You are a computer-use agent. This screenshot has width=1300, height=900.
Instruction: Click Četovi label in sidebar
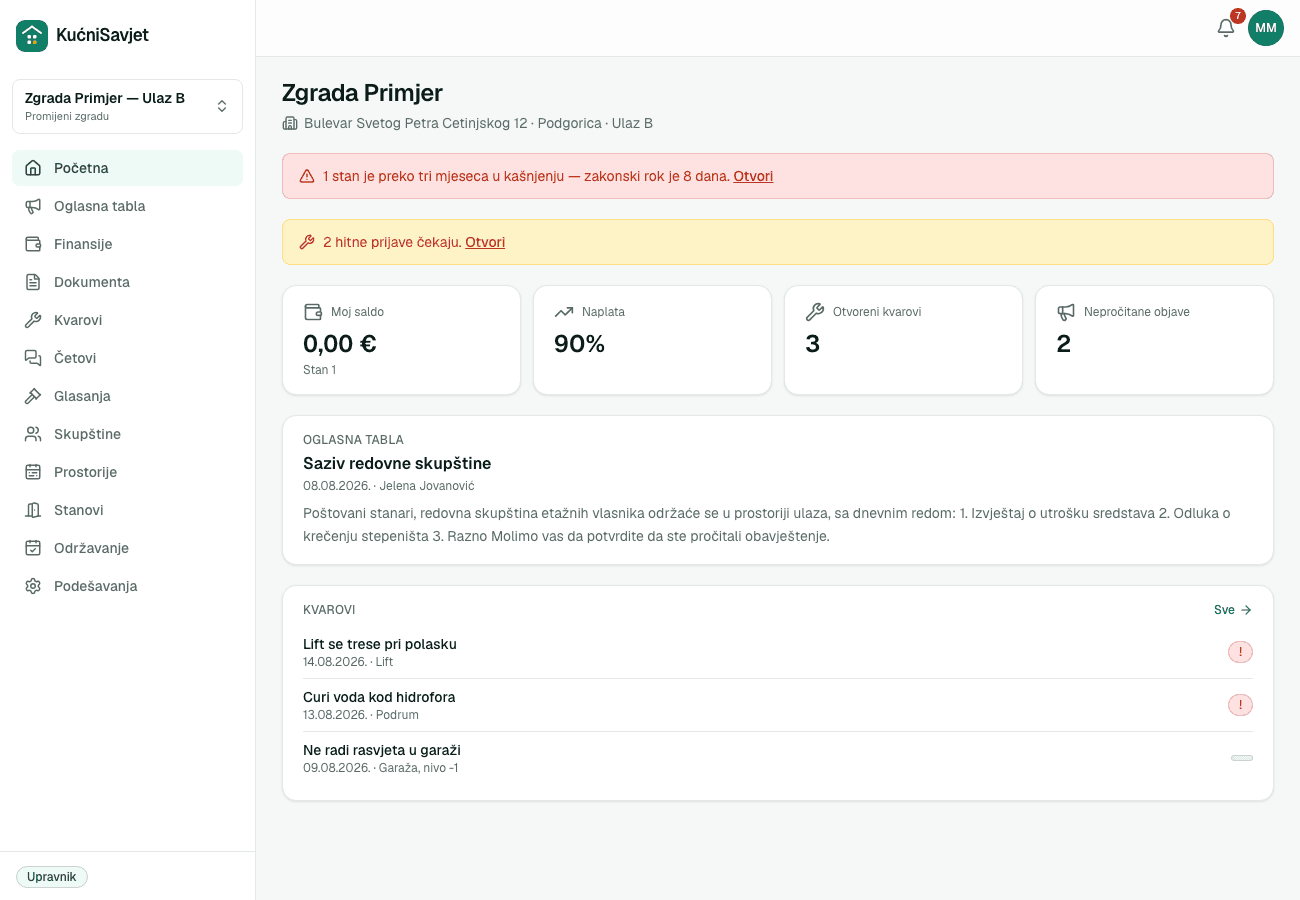click(x=75, y=358)
